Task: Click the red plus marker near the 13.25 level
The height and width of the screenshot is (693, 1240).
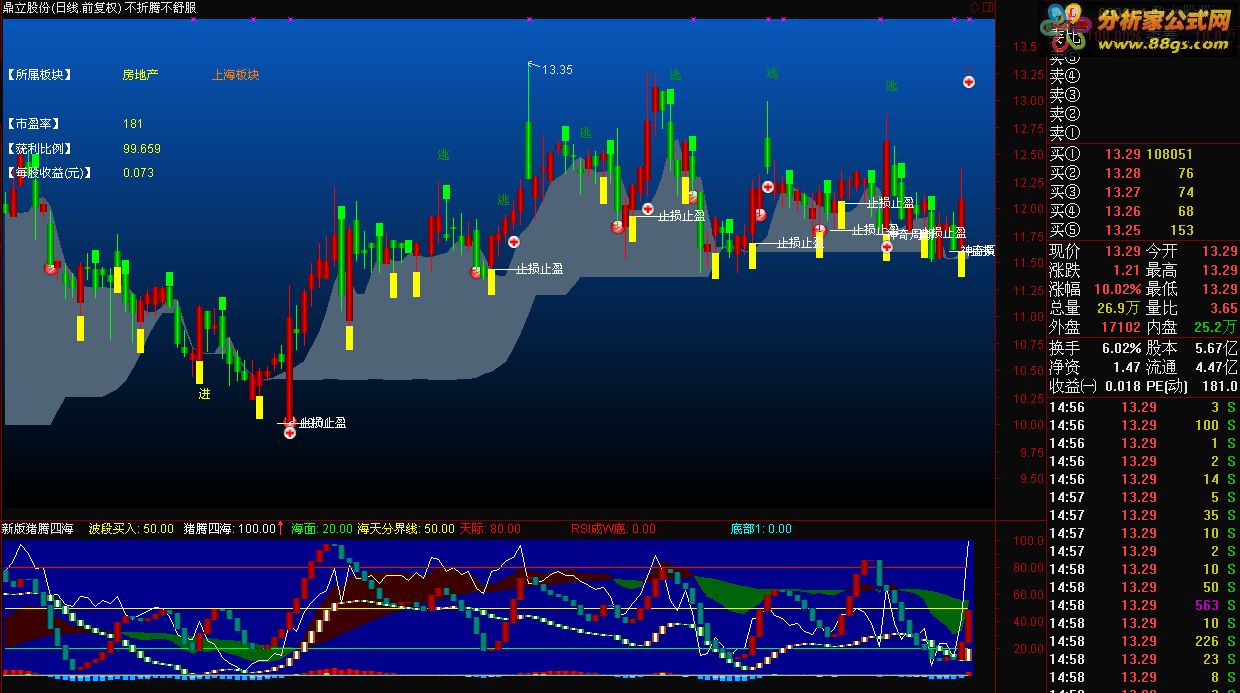Action: pyautogui.click(x=969, y=81)
